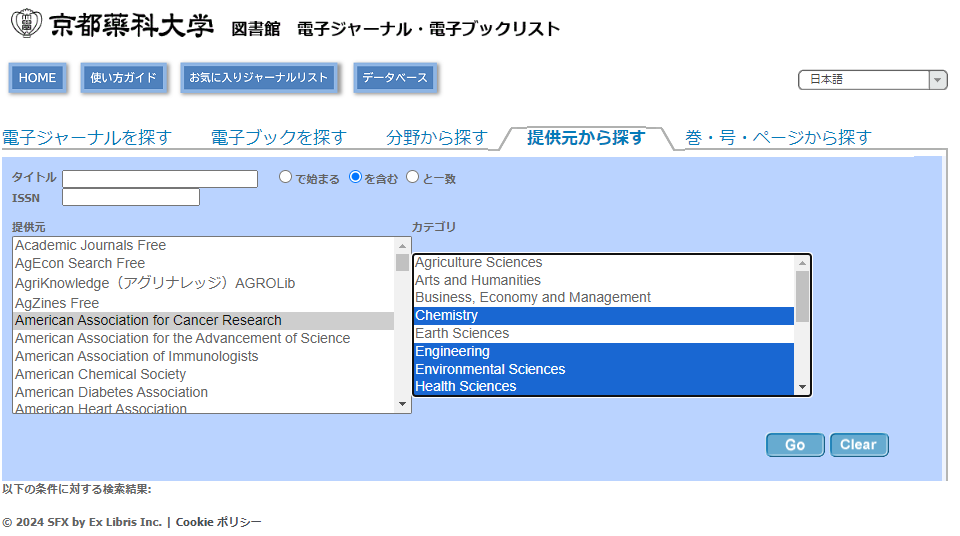Switch to 電子ジャーナルを探す tab

(x=87, y=137)
